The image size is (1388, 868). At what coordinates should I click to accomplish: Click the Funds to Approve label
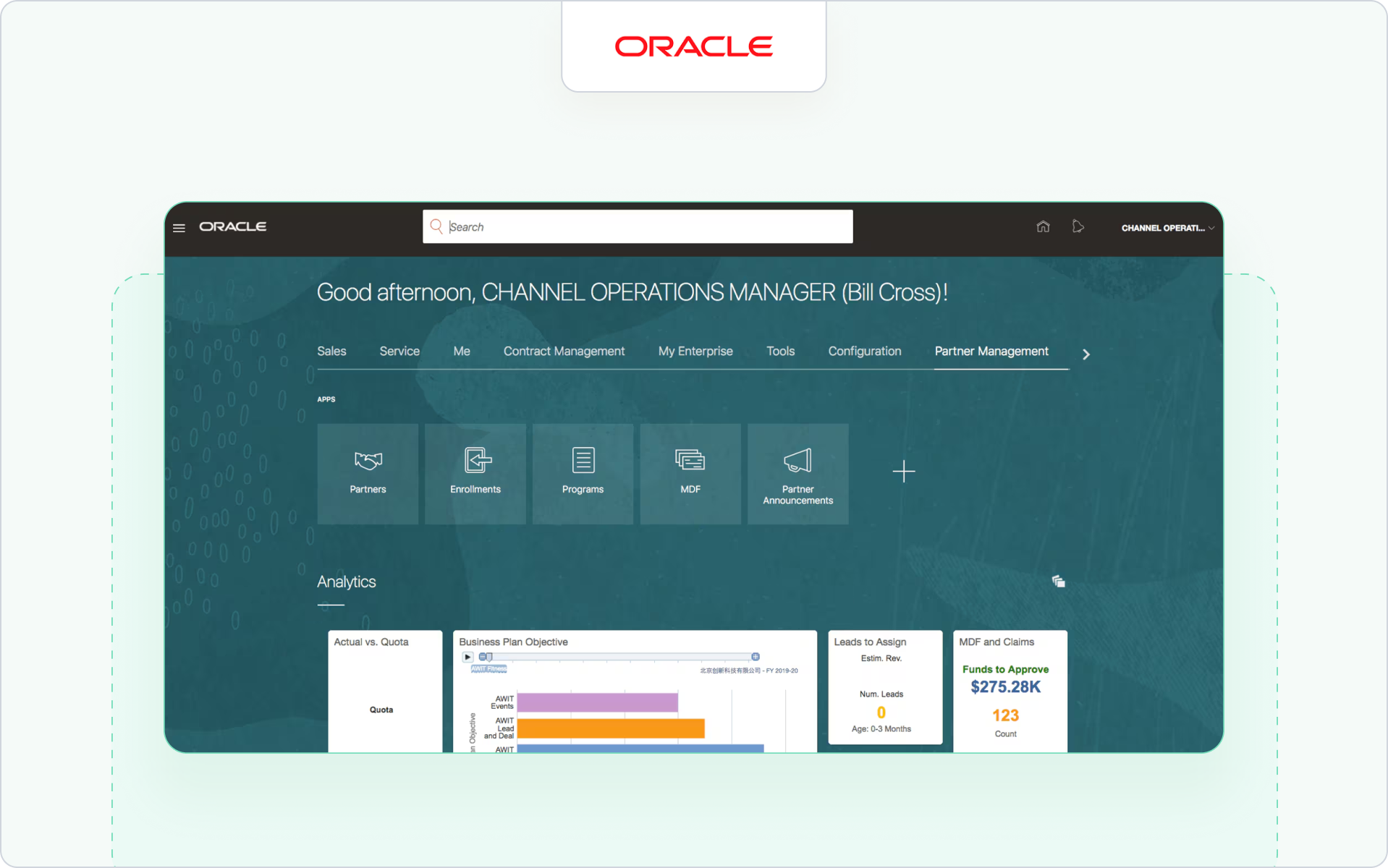pyautogui.click(x=1005, y=669)
